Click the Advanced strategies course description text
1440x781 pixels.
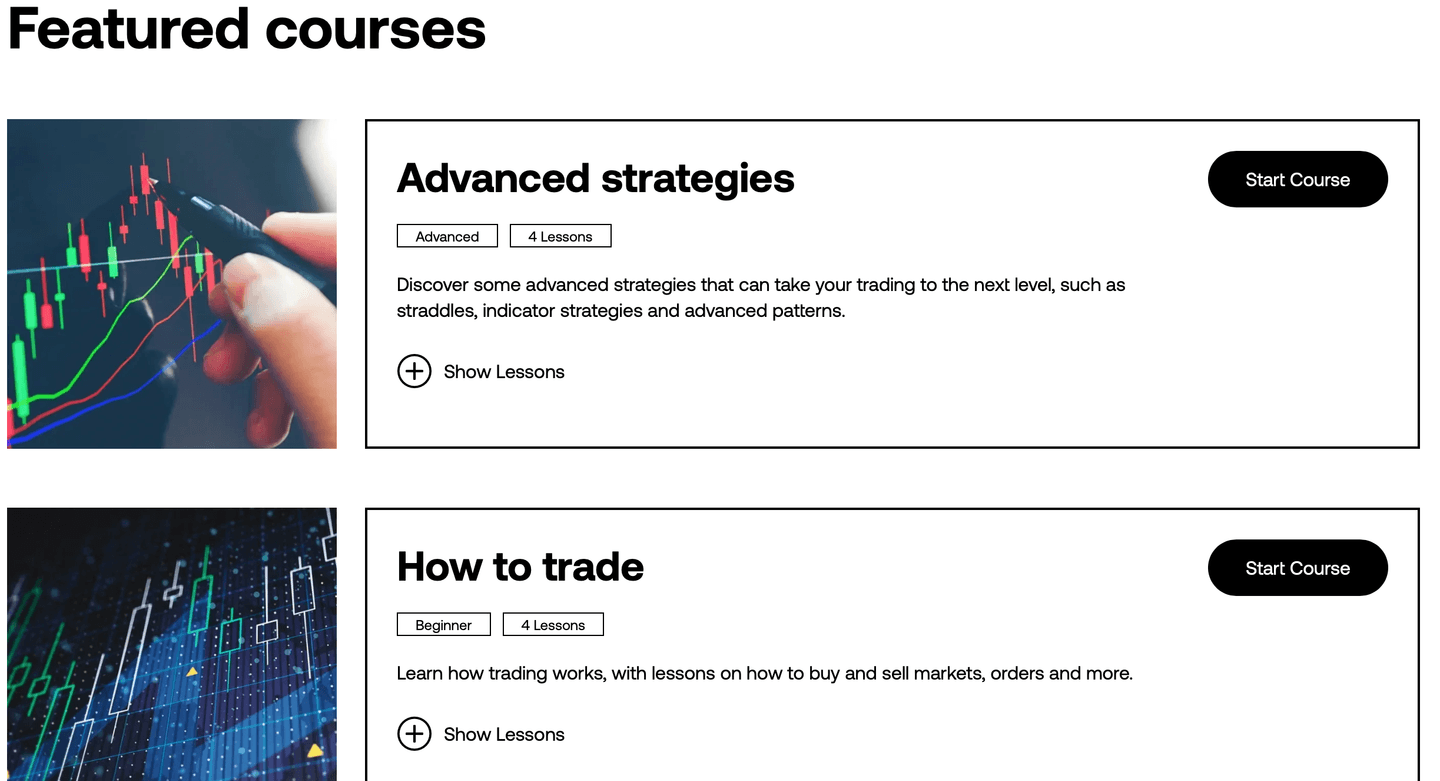coord(760,297)
